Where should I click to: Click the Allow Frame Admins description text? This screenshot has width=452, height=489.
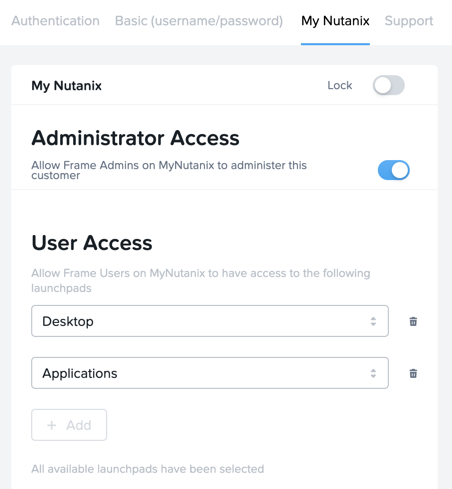[169, 170]
